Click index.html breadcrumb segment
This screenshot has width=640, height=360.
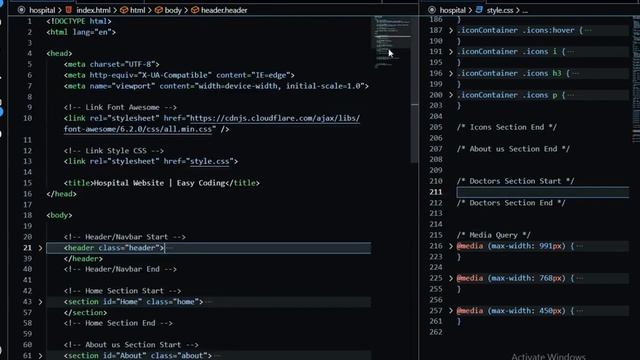coord(93,10)
